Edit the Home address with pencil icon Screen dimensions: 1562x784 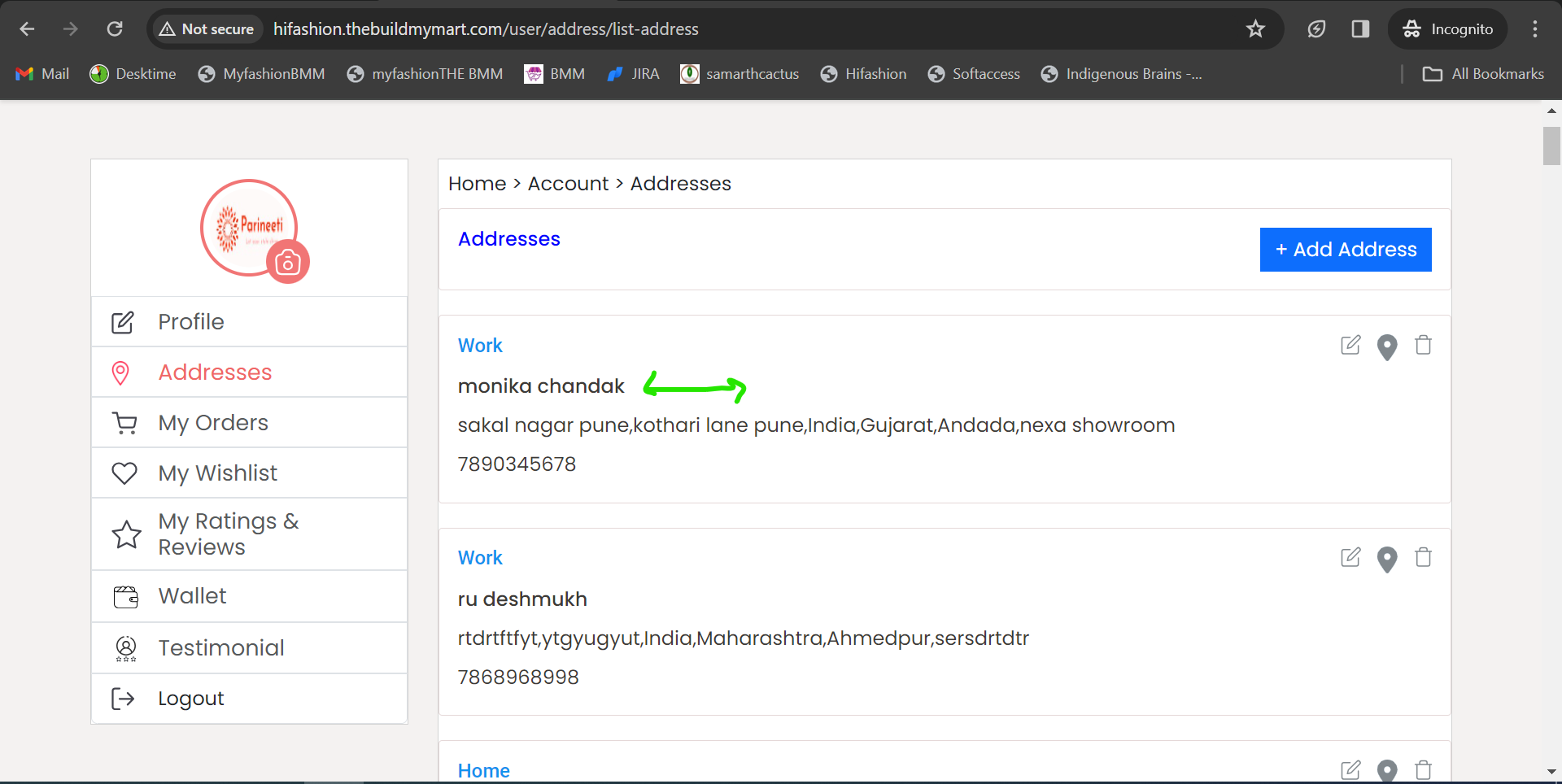1350,769
